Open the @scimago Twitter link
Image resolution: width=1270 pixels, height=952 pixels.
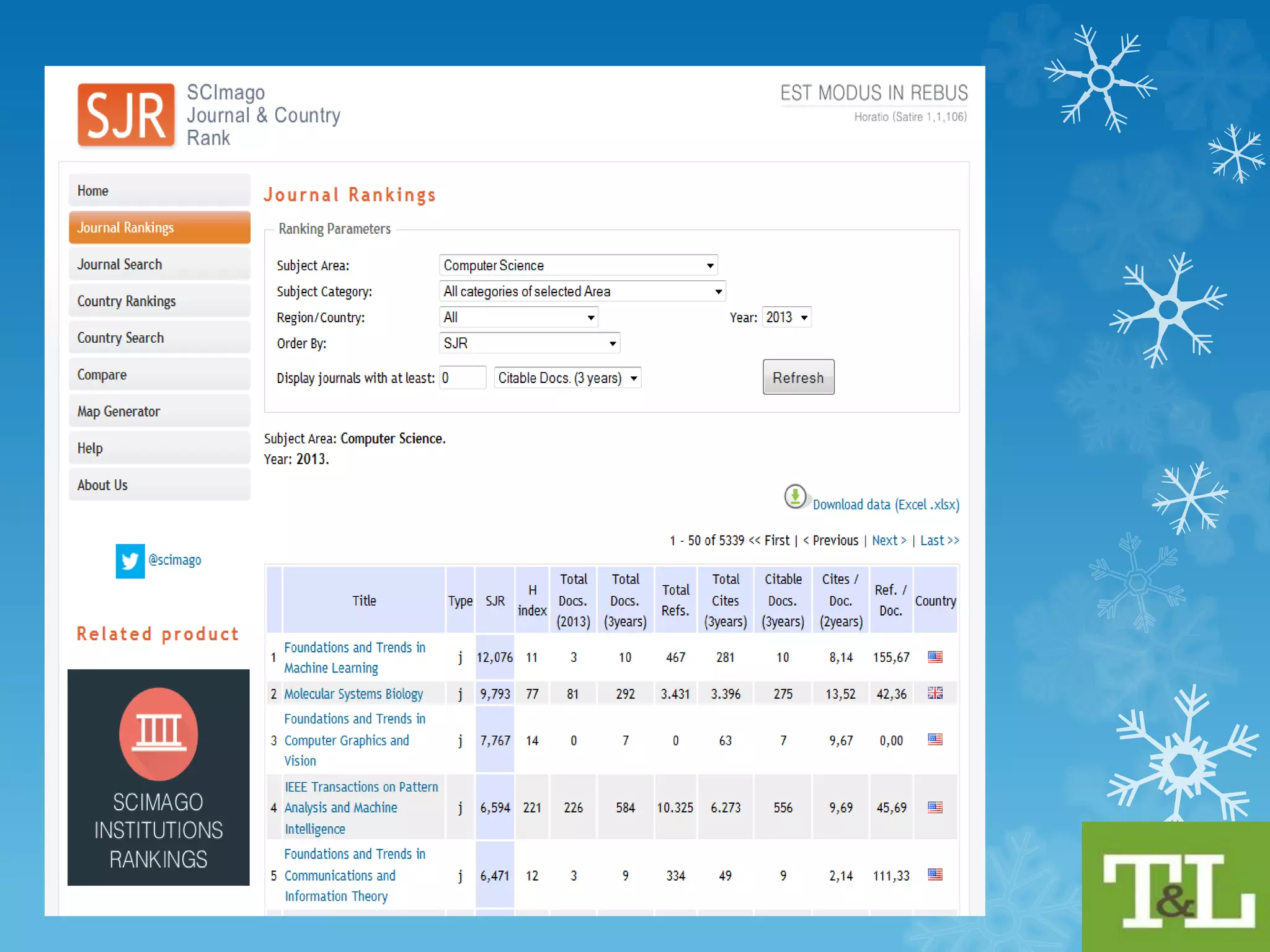pyautogui.click(x=175, y=560)
